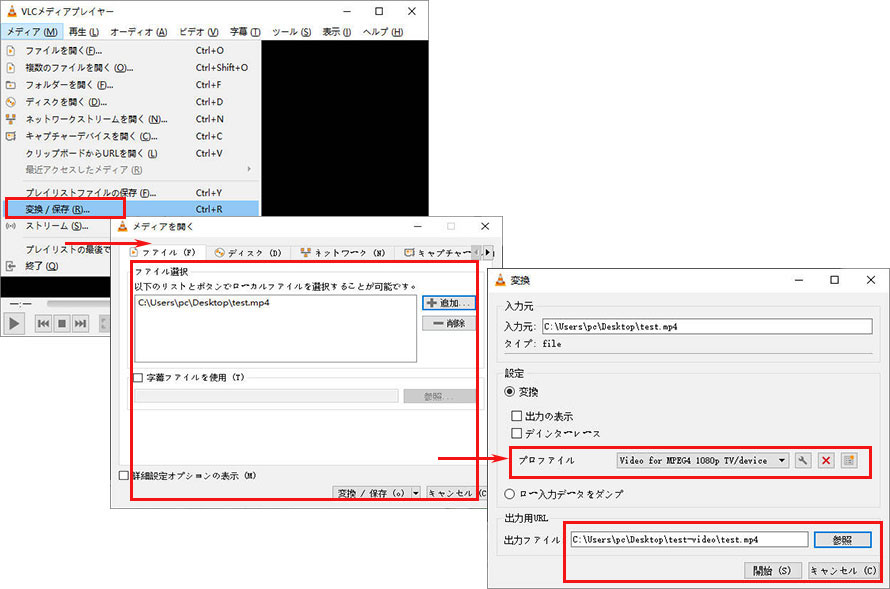Click 変換 / 保存 button in open media dialog
This screenshot has width=890, height=589.
click(371, 493)
